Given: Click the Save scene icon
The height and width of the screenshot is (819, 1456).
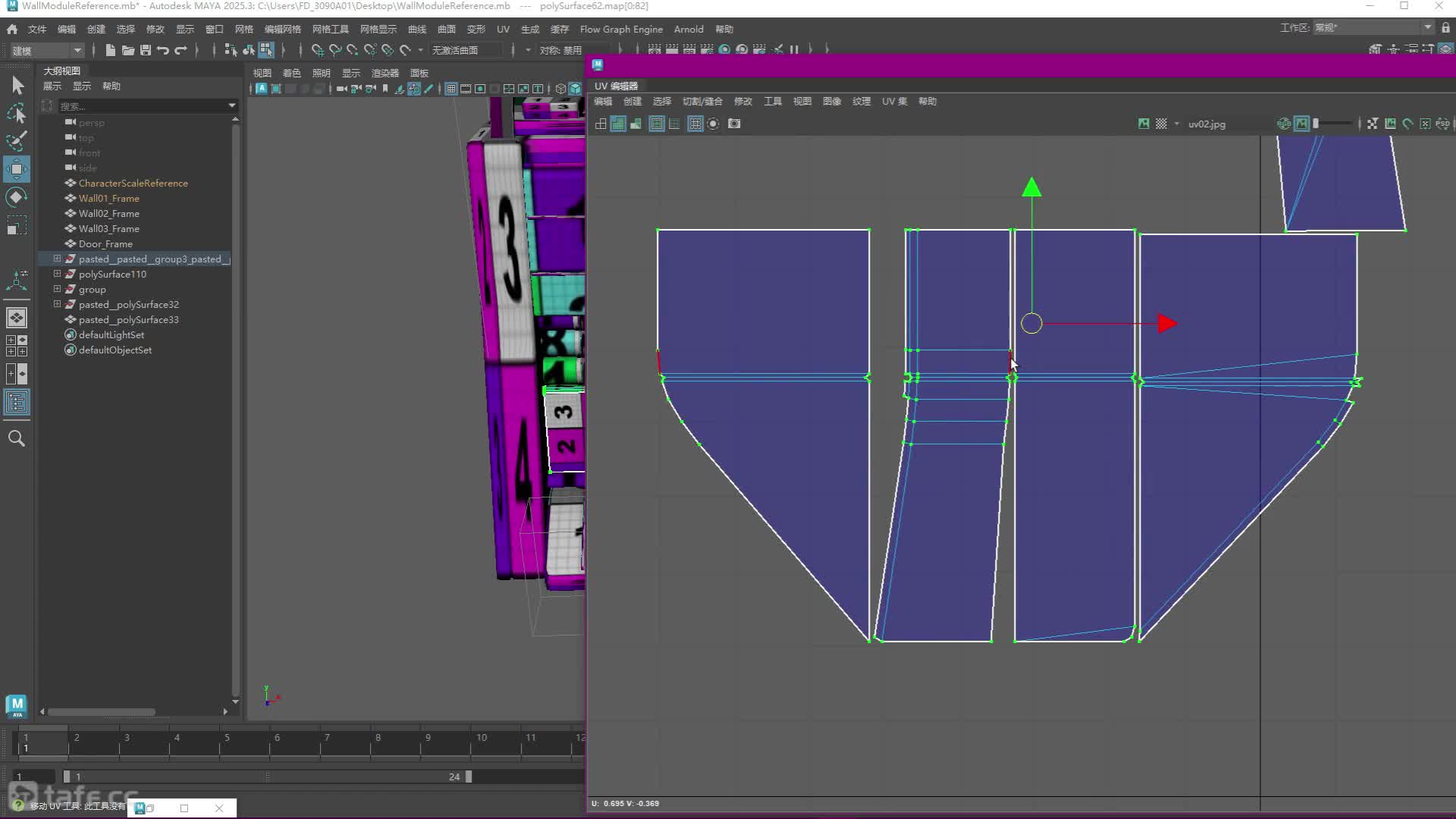Looking at the screenshot, I should [x=146, y=50].
